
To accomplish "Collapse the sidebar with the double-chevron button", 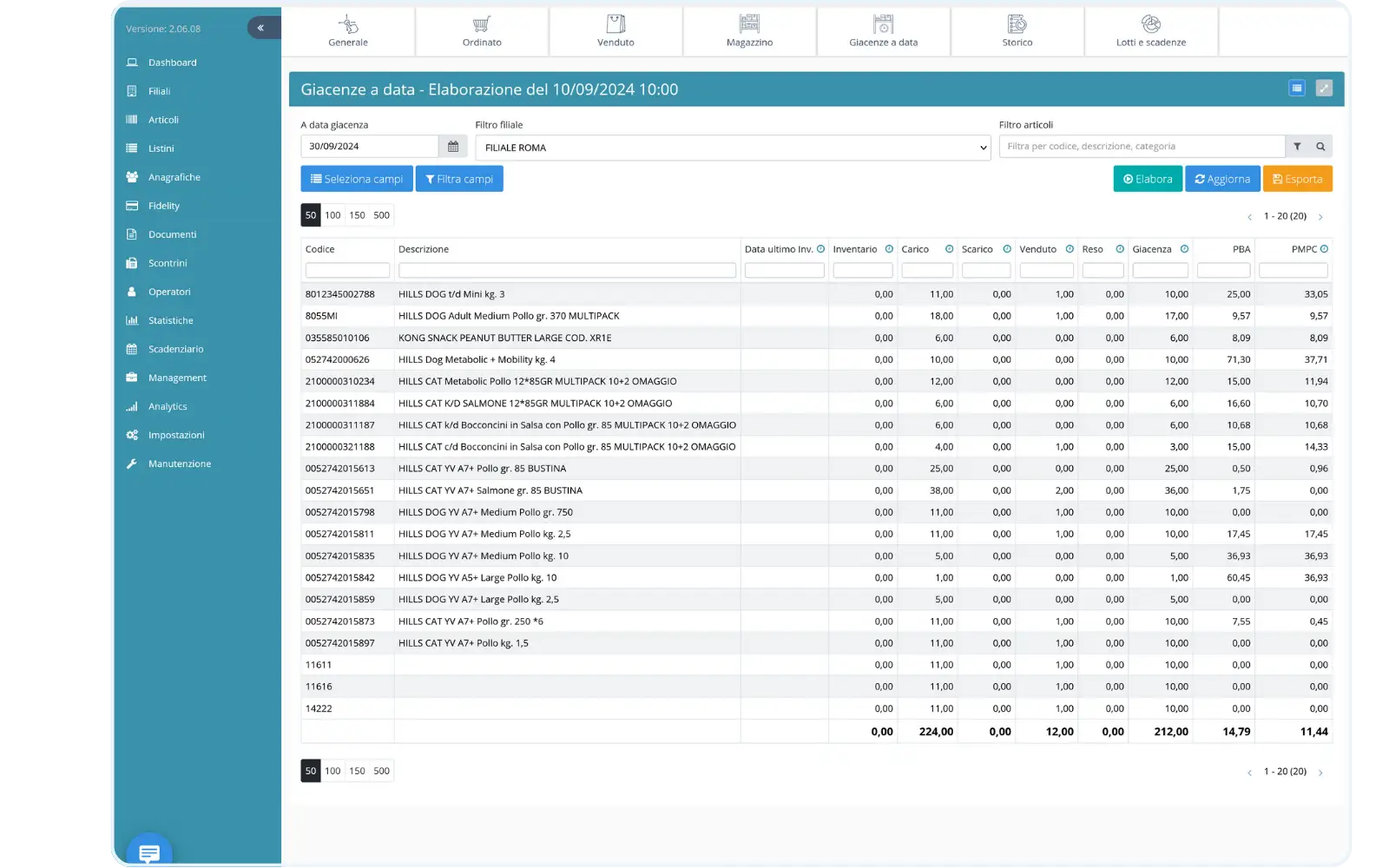I will [262, 28].
